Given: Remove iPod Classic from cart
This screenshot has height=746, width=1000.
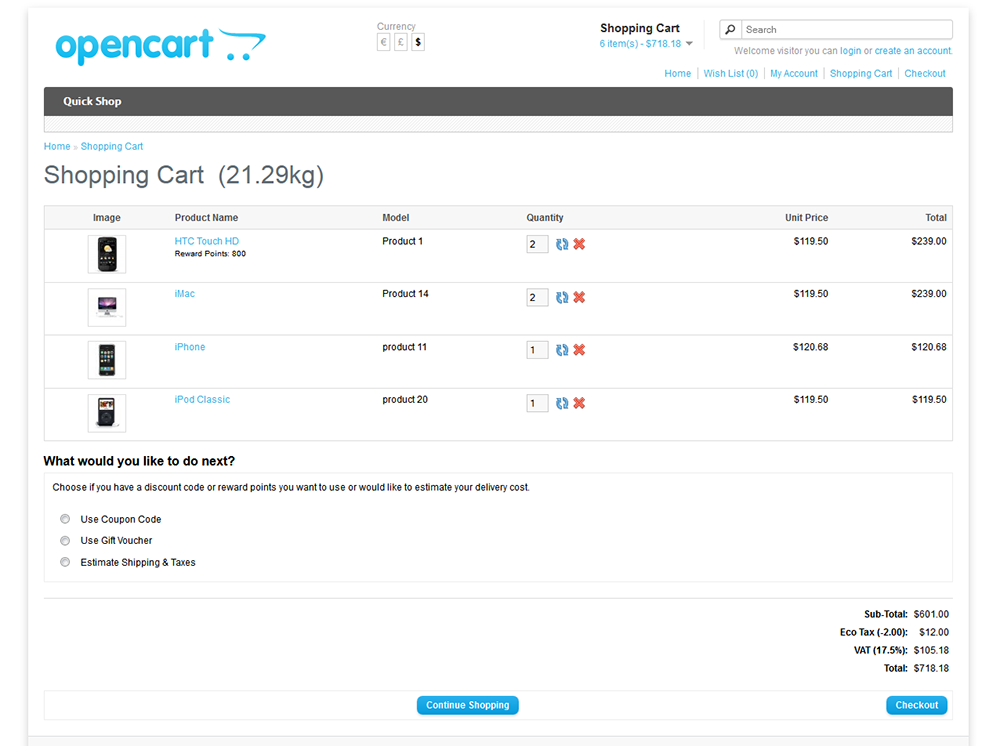Looking at the screenshot, I should point(579,403).
